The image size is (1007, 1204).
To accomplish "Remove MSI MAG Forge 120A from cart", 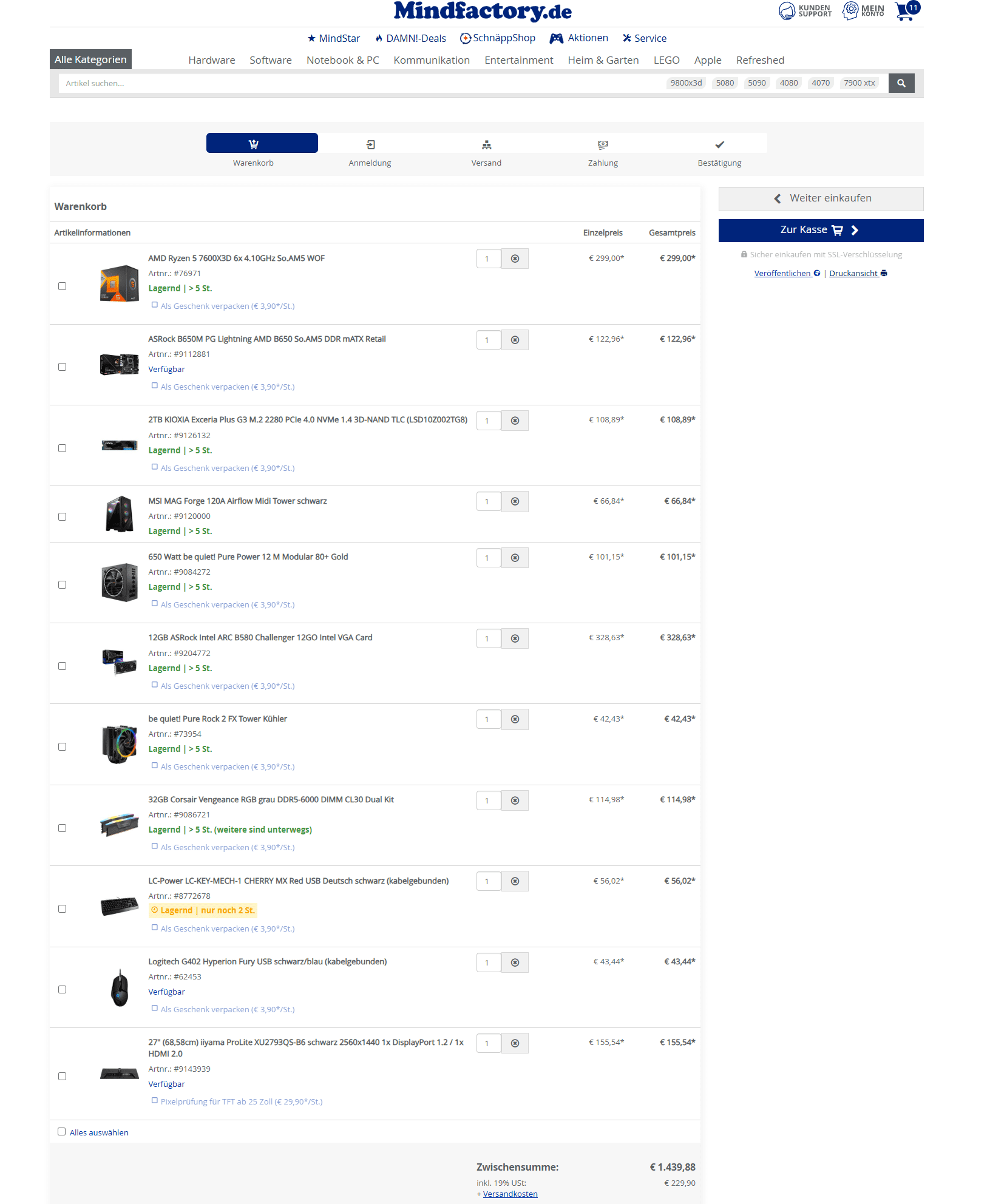I will coord(515,501).
